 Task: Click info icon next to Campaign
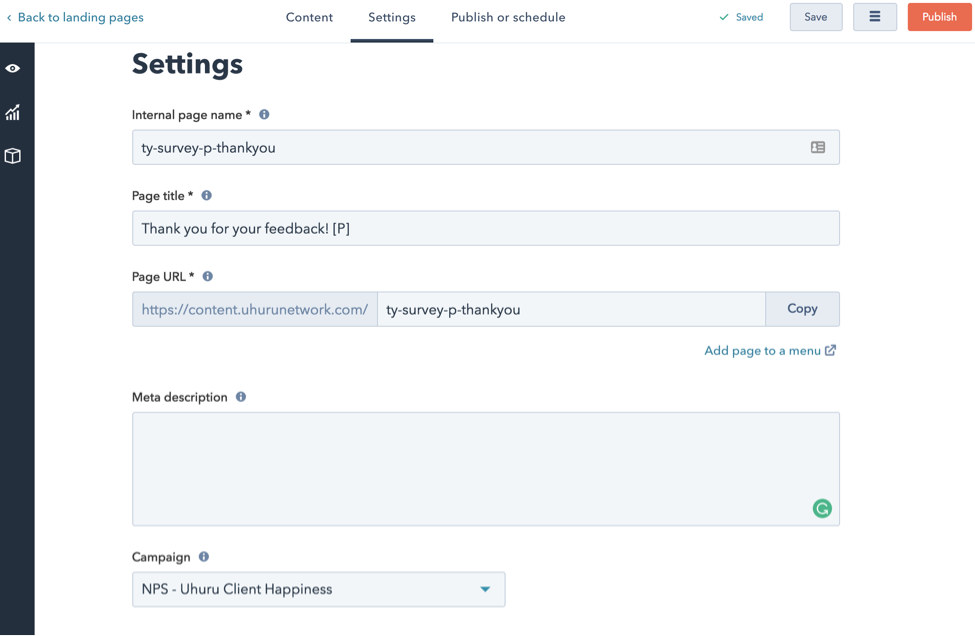203,556
